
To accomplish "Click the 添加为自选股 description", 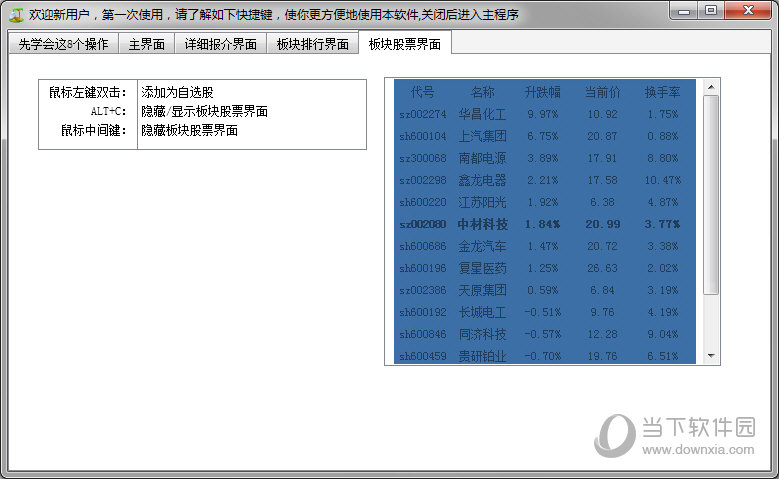I will [177, 92].
